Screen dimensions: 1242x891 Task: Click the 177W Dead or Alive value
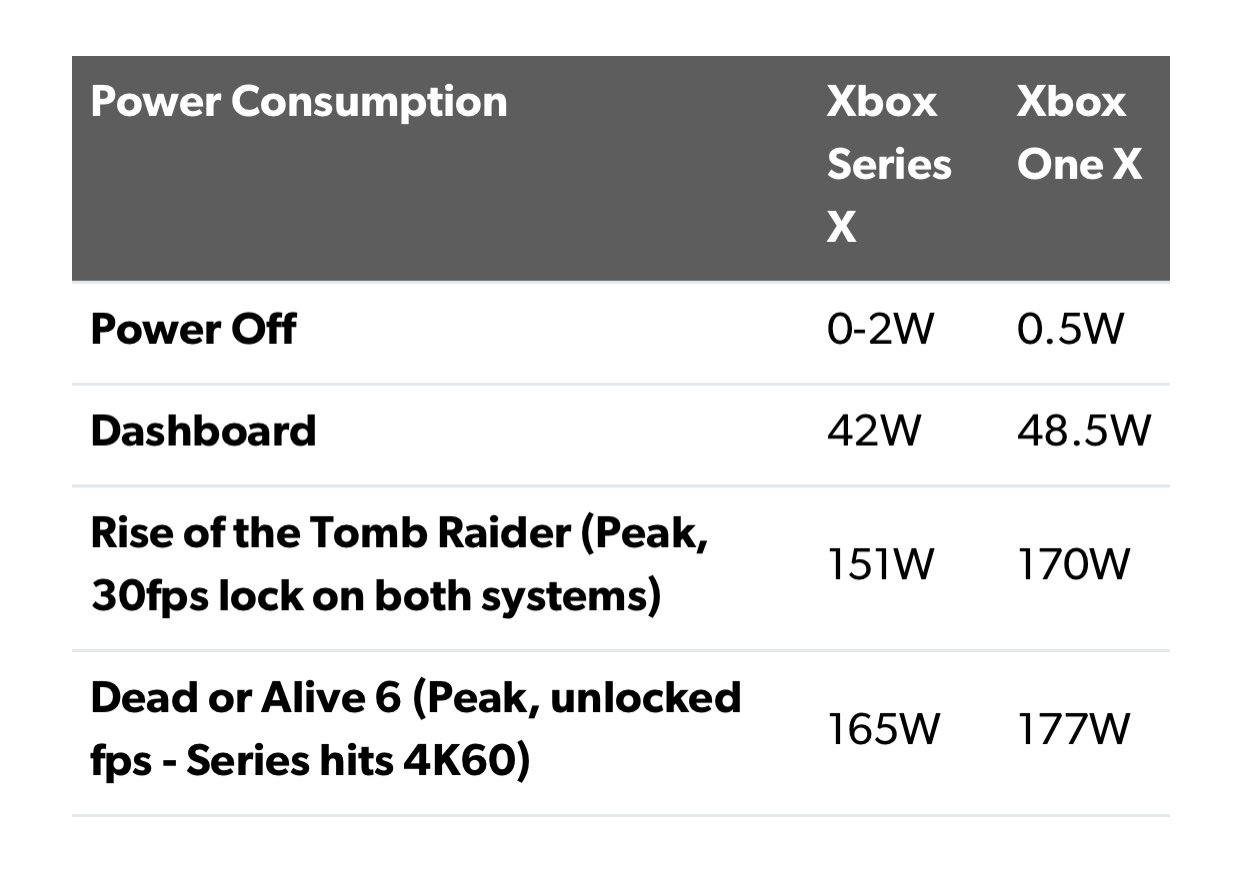coord(1072,730)
